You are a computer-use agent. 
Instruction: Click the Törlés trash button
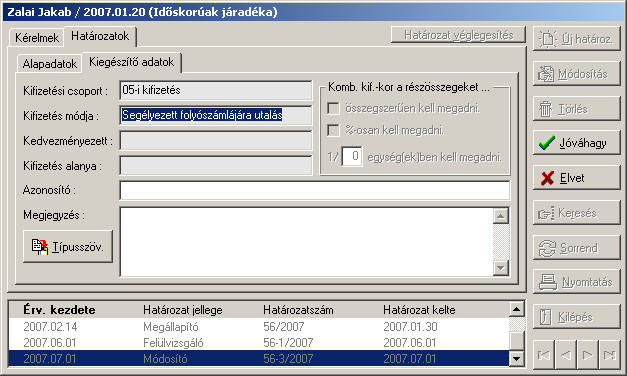coord(577,108)
